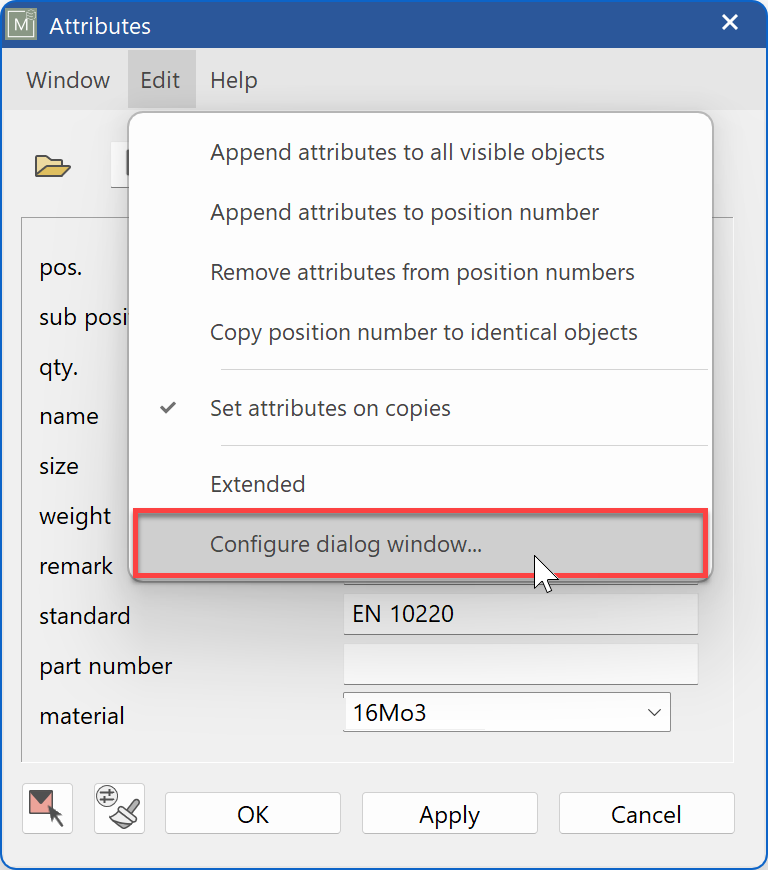Select Configure dialog window...
Image resolution: width=768 pixels, height=870 pixels.
(x=422, y=544)
